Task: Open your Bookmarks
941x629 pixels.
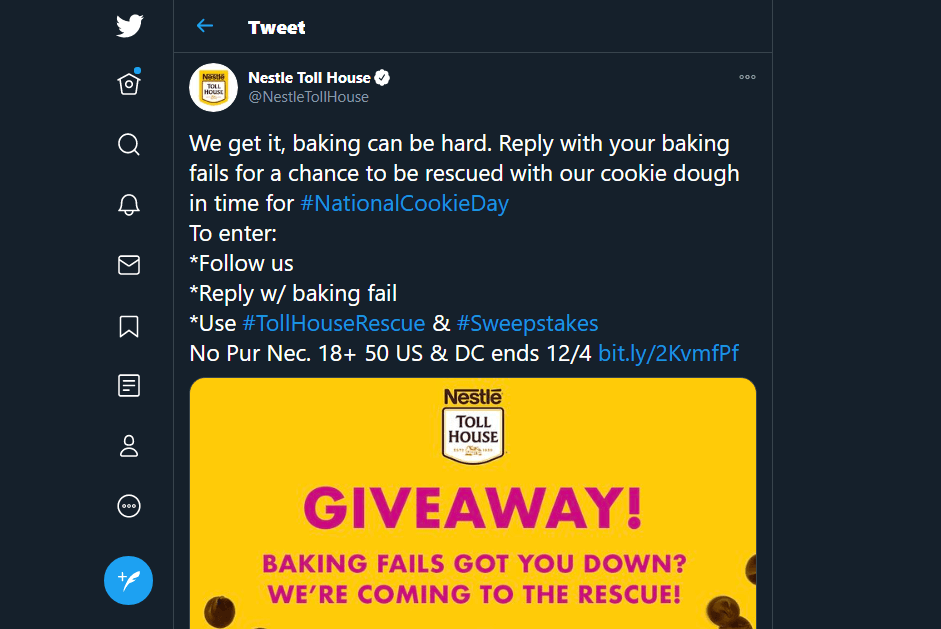Action: [129, 325]
